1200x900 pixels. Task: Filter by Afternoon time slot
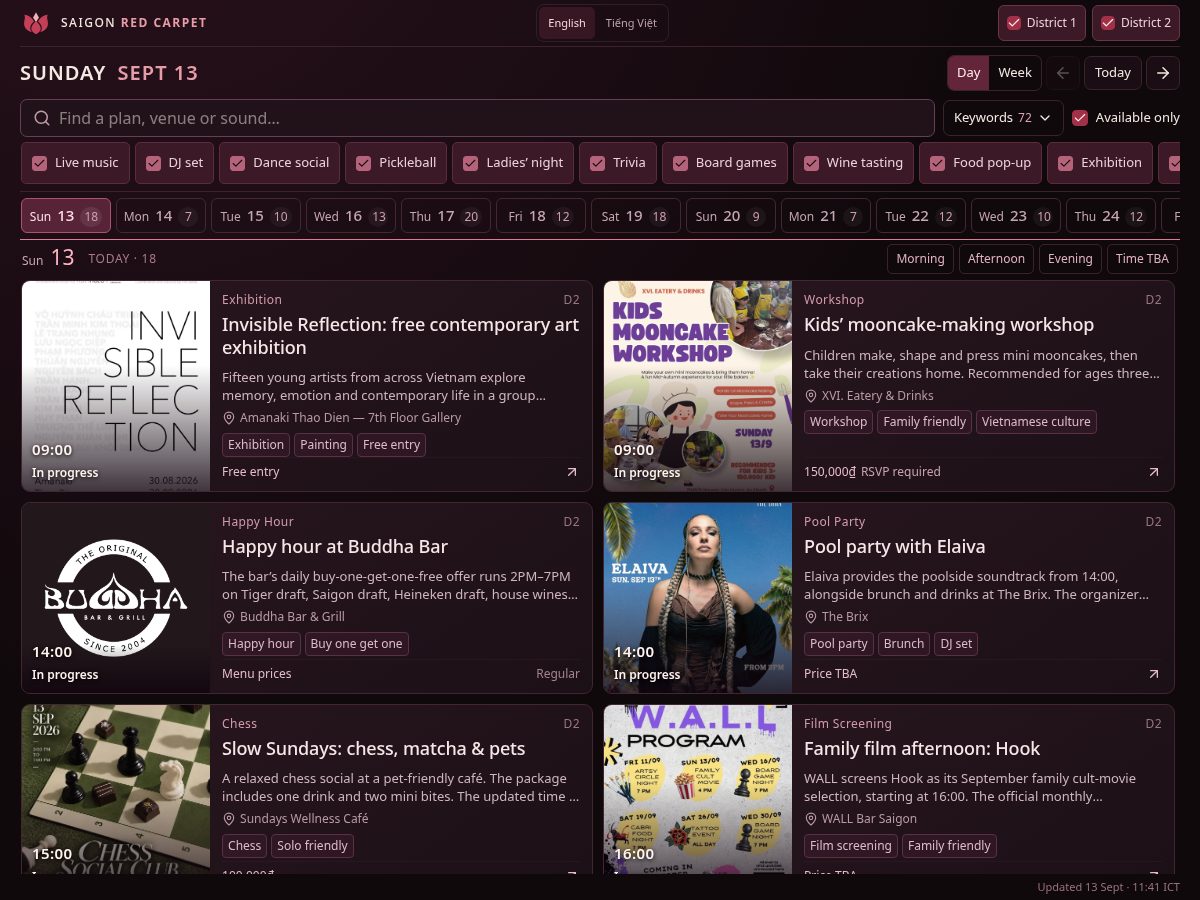[996, 259]
